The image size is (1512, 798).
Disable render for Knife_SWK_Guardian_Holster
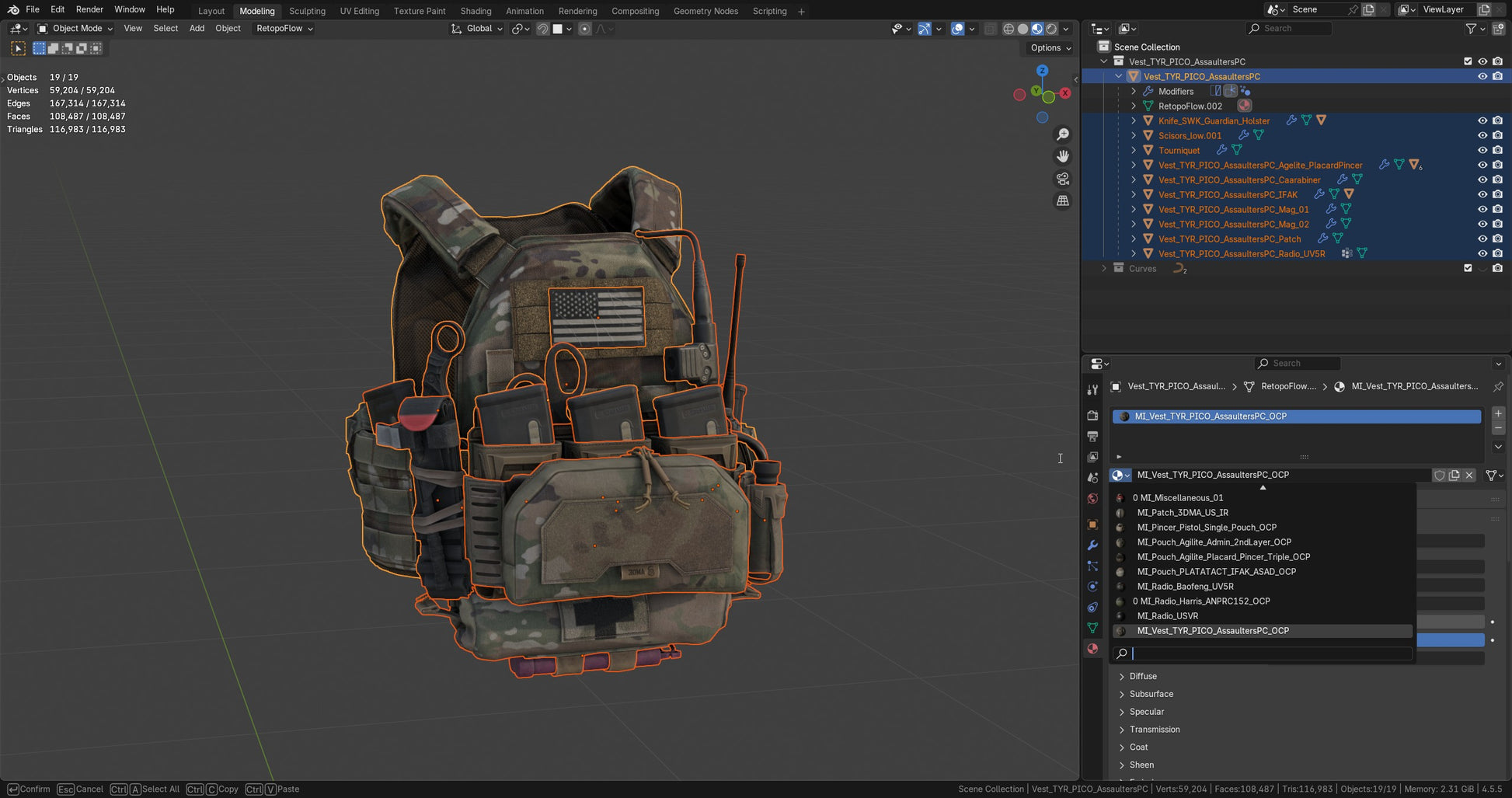coord(1497,121)
